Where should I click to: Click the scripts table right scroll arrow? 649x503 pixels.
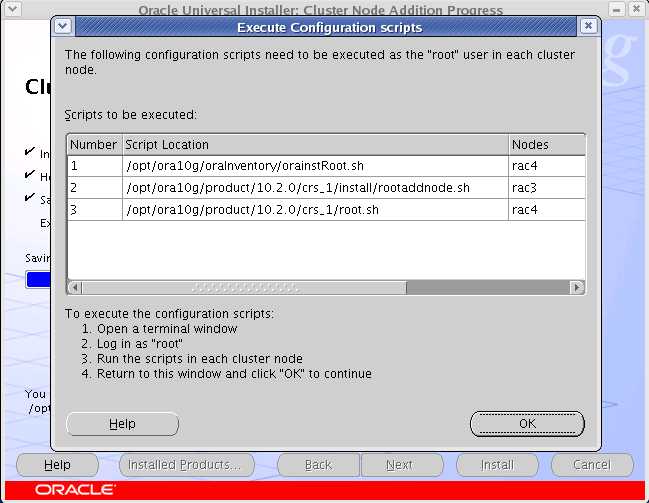pyautogui.click(x=577, y=287)
